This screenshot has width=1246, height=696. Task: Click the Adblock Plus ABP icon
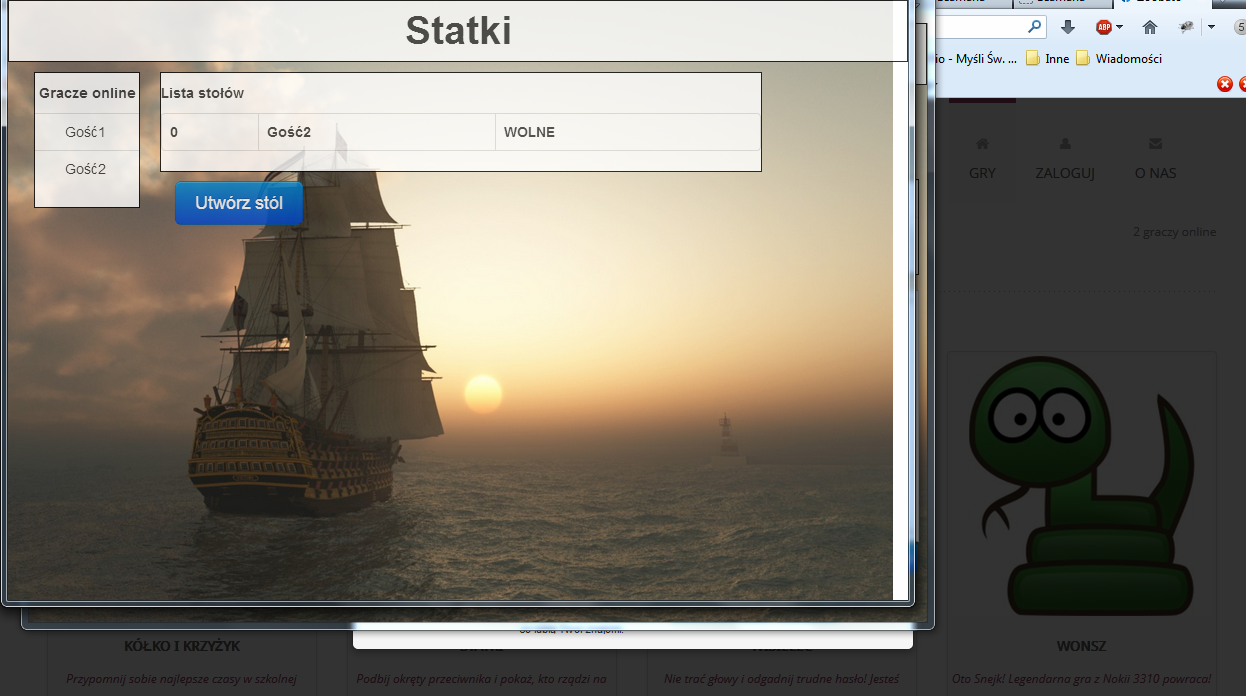click(x=1104, y=27)
